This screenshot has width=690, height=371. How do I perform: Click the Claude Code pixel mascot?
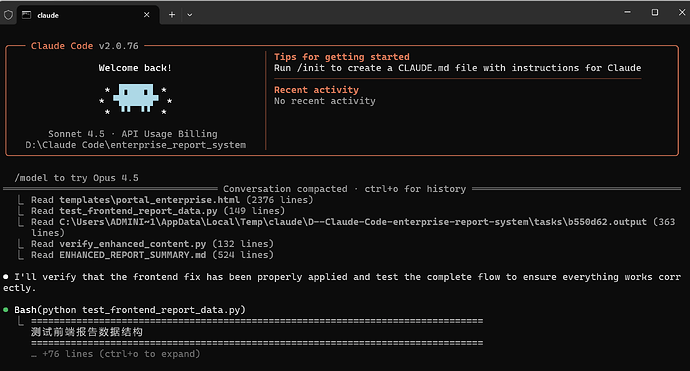point(136,98)
